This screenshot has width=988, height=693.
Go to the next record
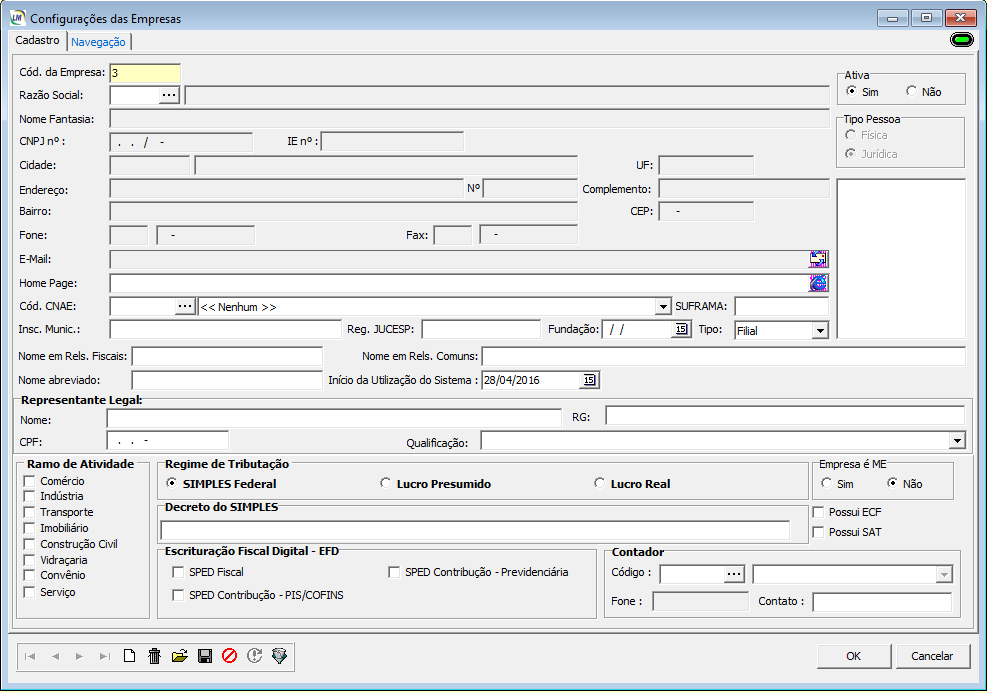[79, 656]
